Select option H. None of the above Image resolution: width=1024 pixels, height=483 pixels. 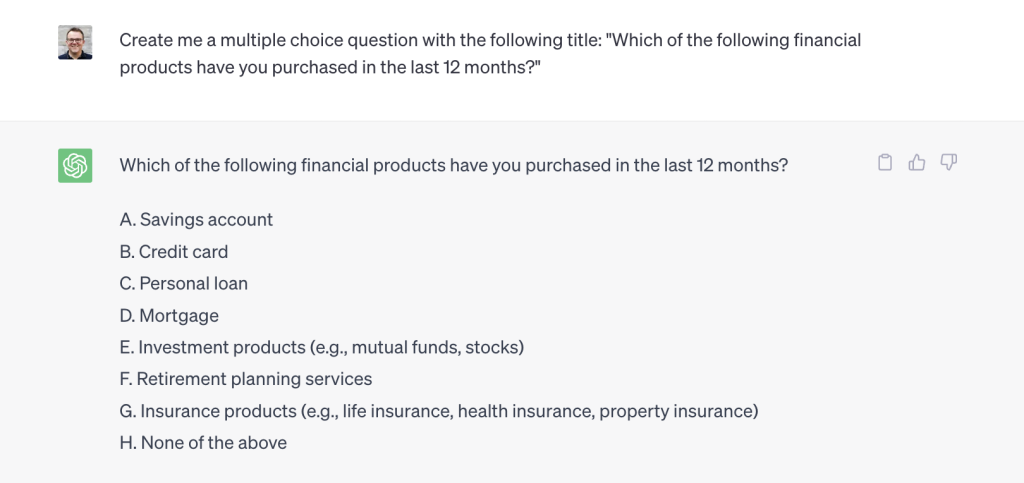203,443
